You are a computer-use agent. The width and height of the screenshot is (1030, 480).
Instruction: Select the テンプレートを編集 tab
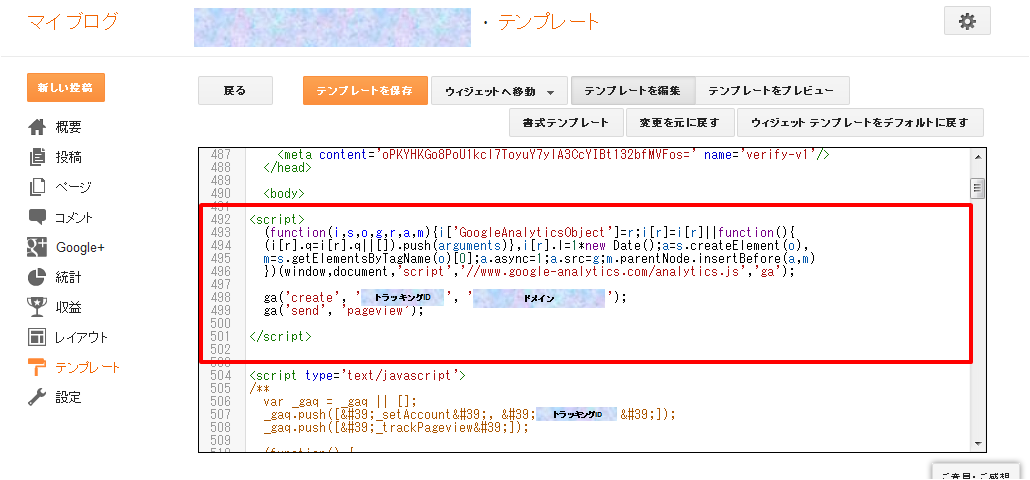coord(633,91)
